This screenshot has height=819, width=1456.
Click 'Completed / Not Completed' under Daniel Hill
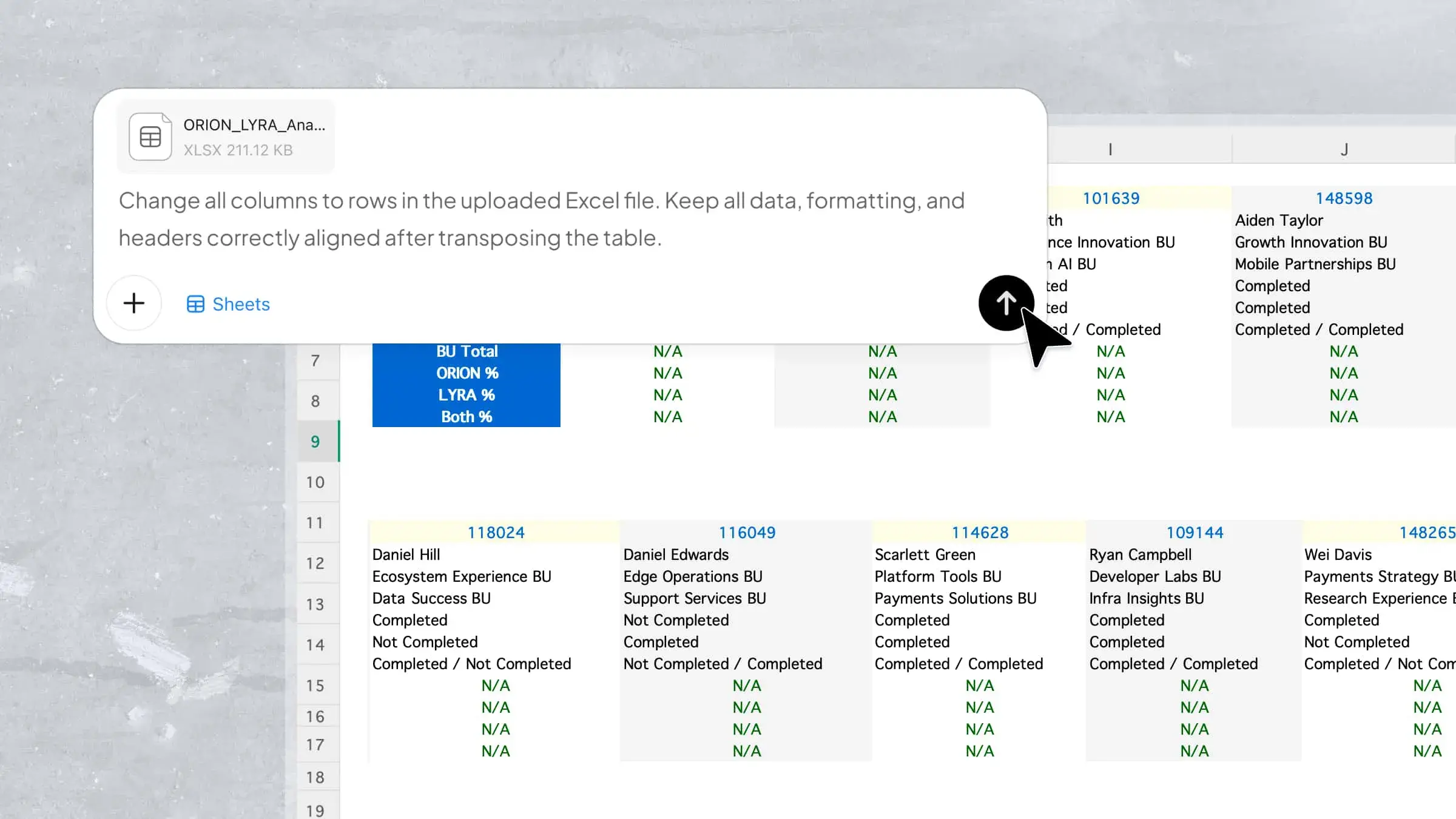point(471,664)
